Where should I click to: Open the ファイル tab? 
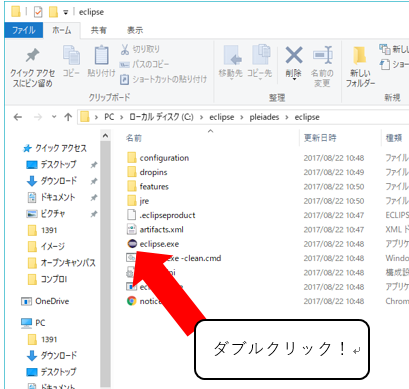(24, 30)
